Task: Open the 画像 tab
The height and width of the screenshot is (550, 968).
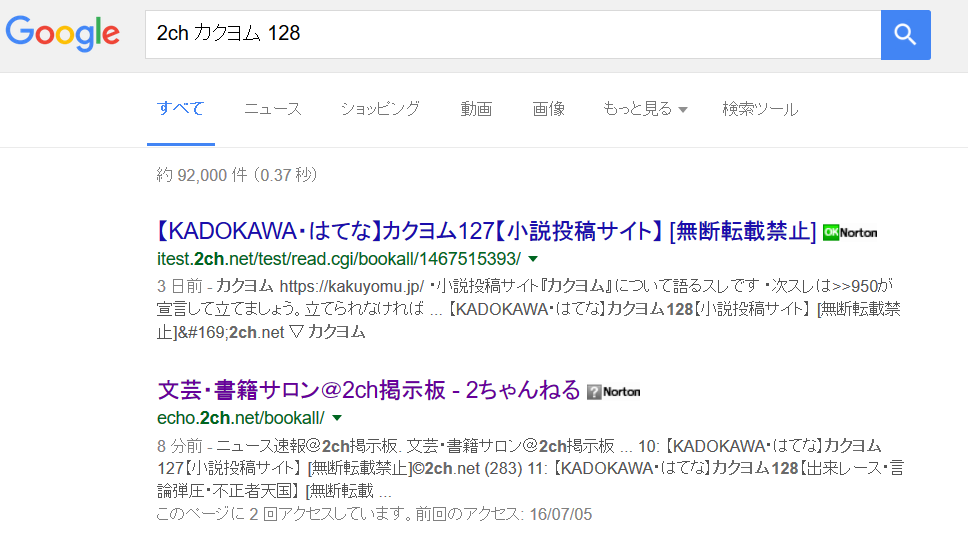Action: click(549, 109)
